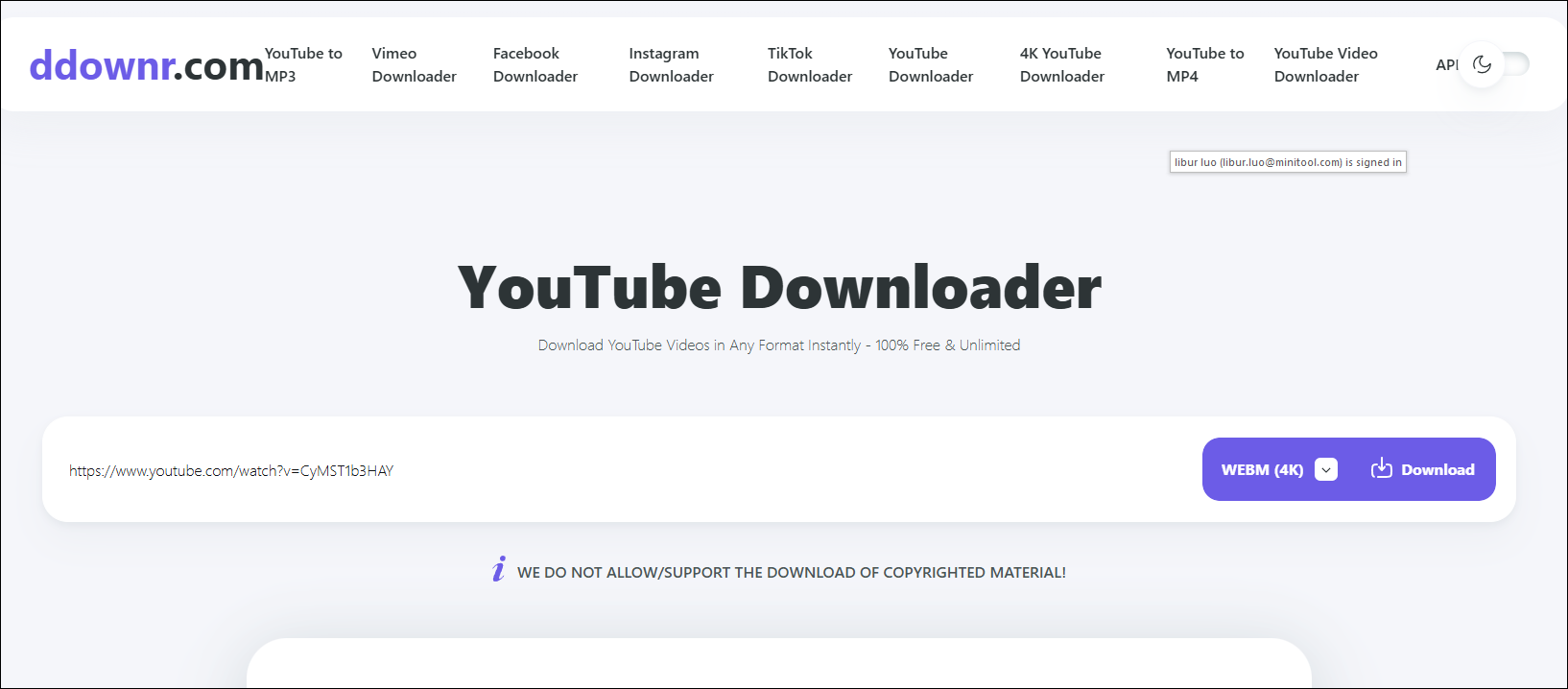This screenshot has height=689, width=1568.
Task: Click the format dropdown chevron icon
Action: pos(1326,469)
